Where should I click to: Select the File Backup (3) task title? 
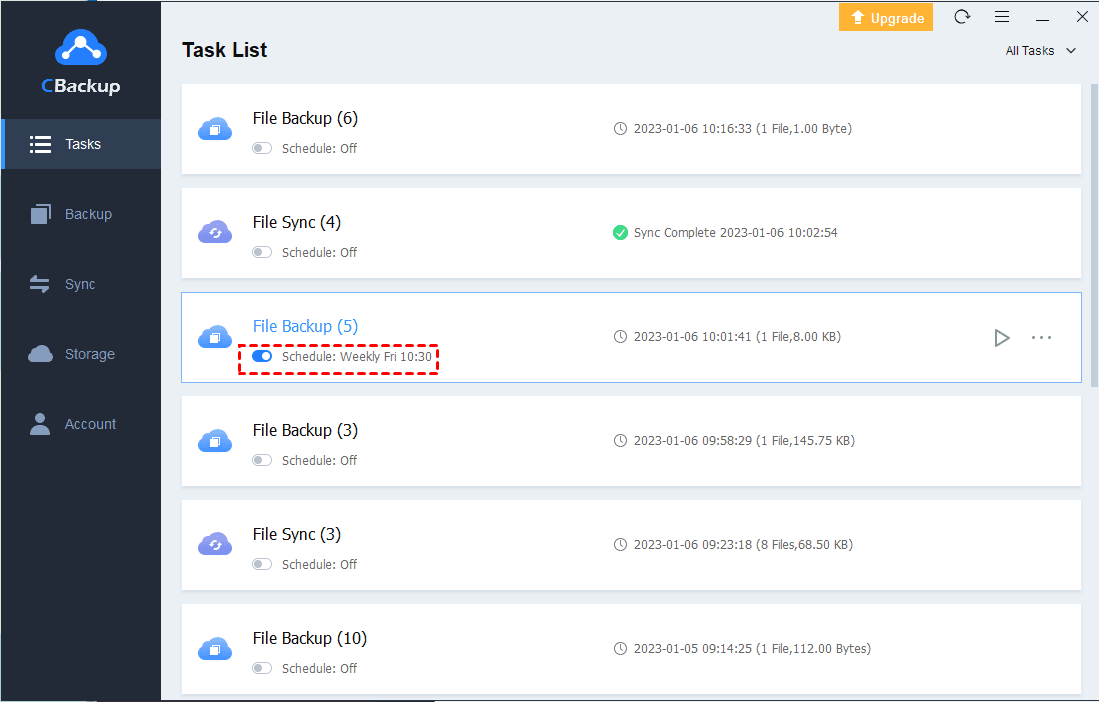(305, 430)
